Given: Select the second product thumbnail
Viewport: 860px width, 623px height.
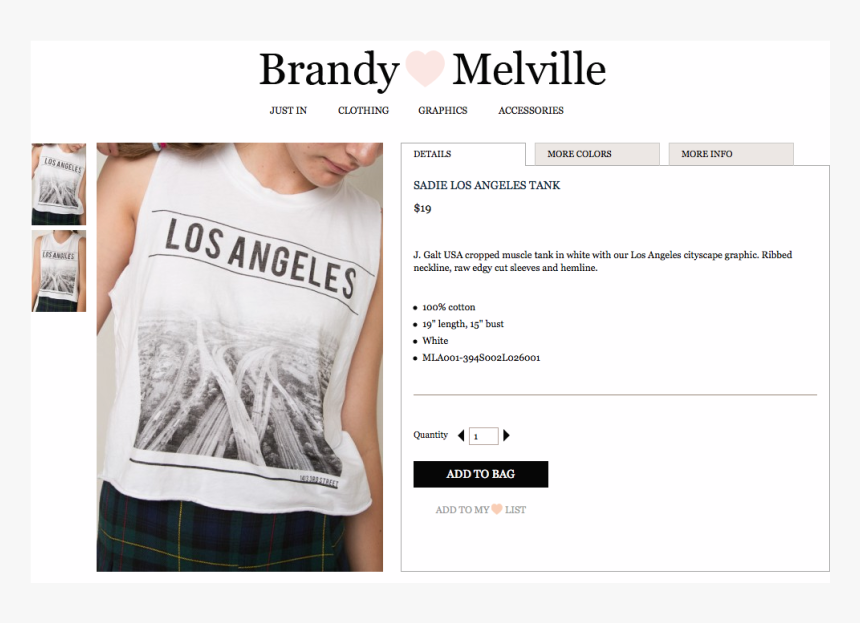Looking at the screenshot, I should click(59, 271).
